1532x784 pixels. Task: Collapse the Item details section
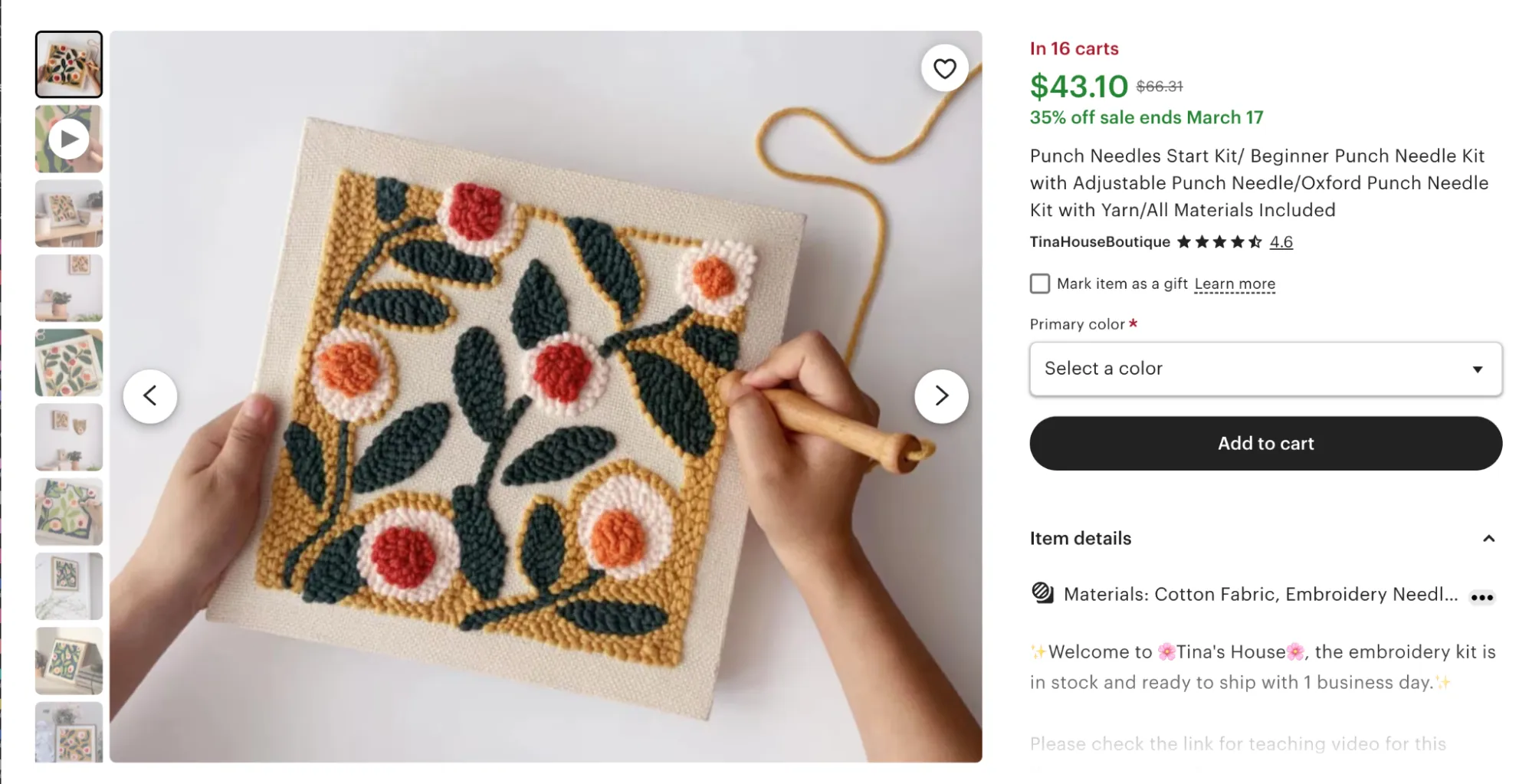coord(1488,538)
